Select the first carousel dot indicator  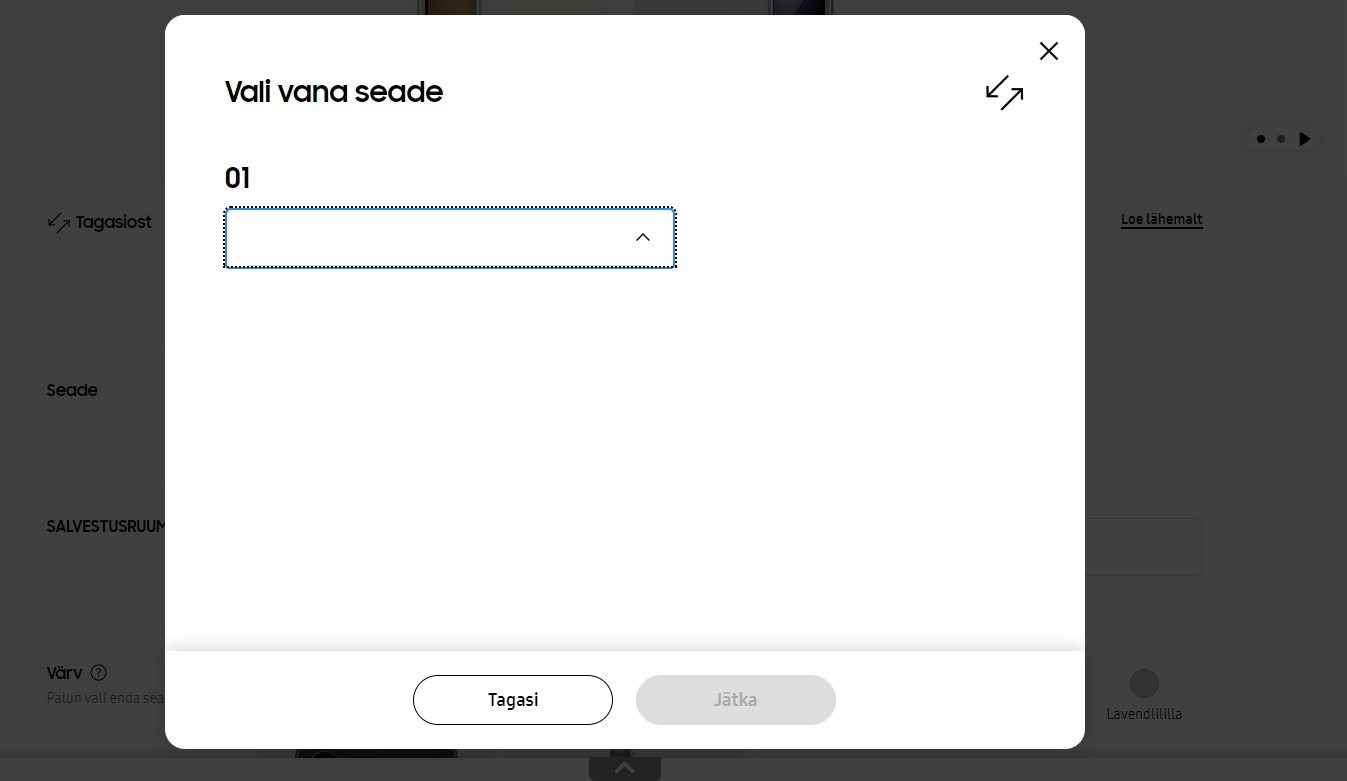click(1261, 139)
